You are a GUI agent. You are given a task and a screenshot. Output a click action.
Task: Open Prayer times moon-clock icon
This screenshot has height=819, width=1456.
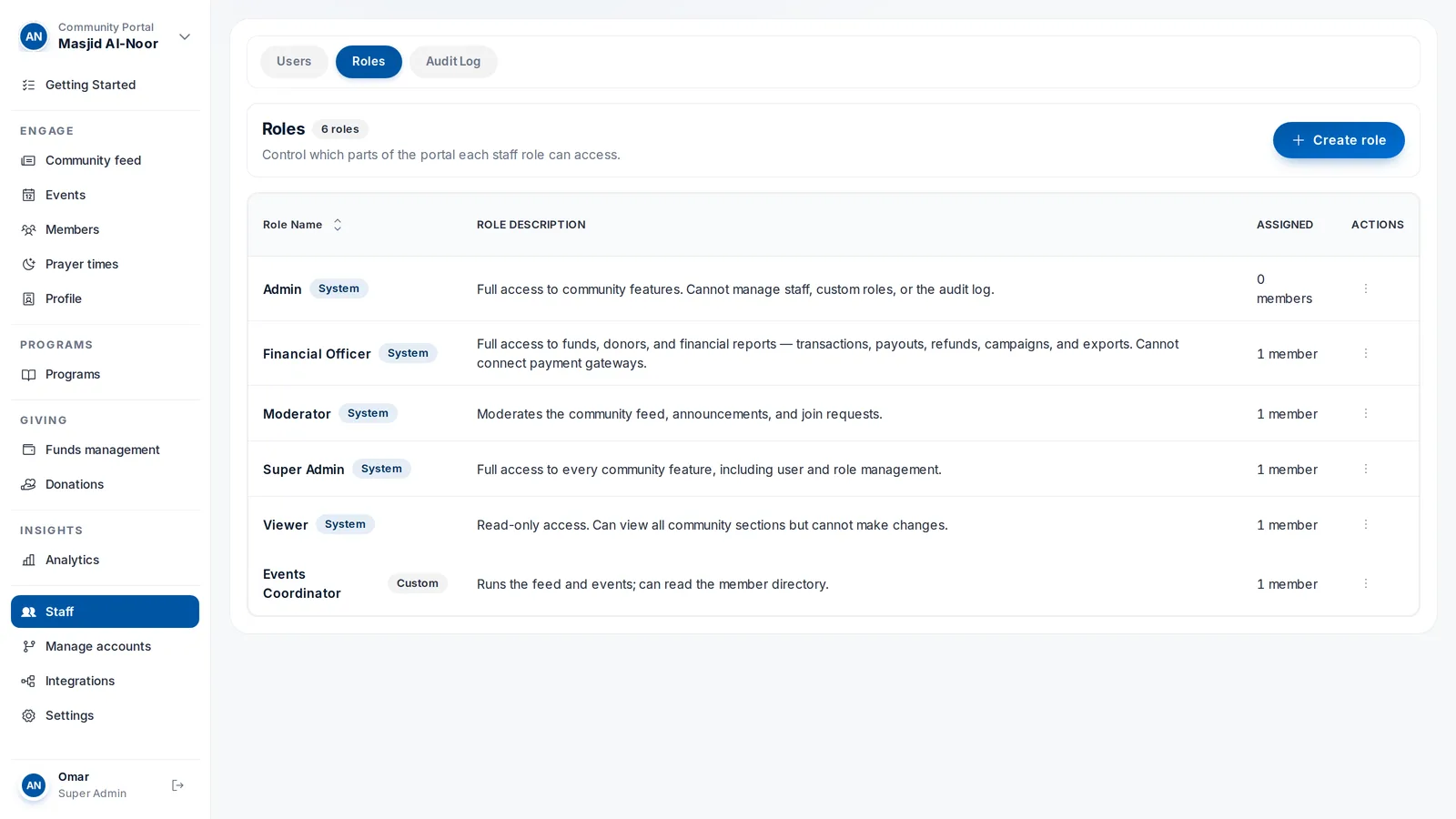coord(28,264)
